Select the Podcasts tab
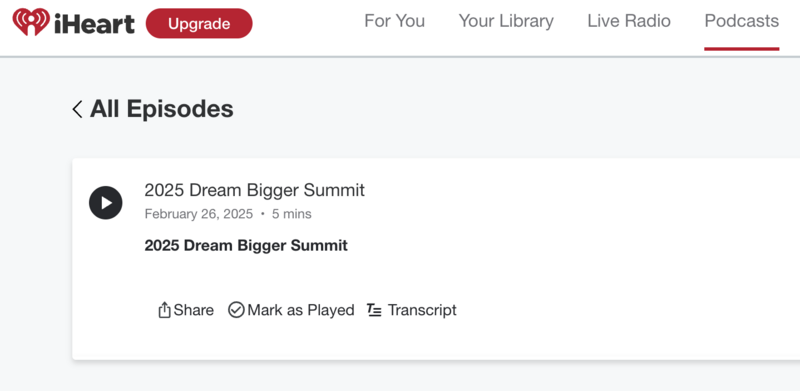800x391 pixels. (742, 21)
